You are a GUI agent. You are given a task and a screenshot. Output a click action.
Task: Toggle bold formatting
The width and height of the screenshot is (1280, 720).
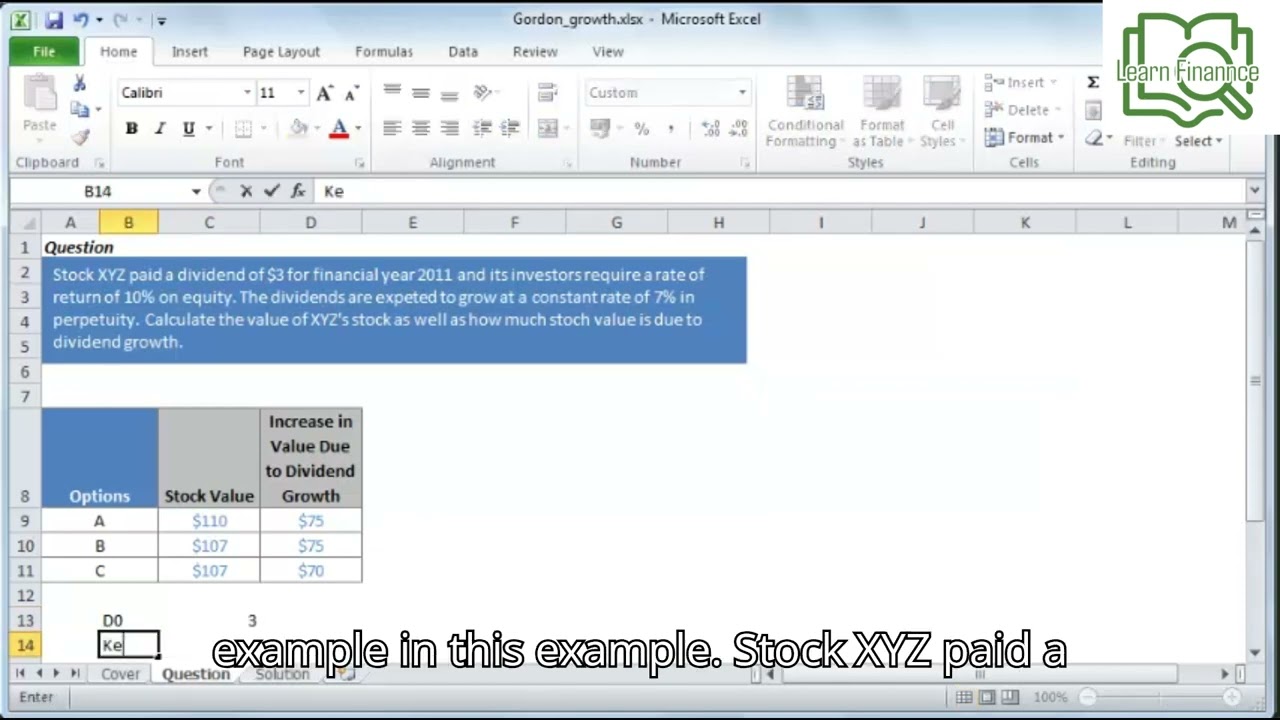point(131,128)
